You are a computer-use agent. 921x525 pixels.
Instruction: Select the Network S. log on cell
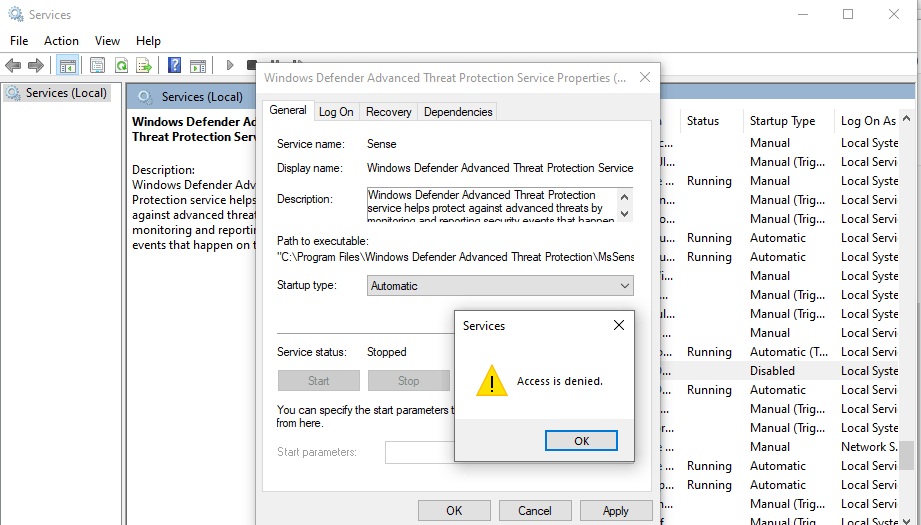[x=869, y=447]
